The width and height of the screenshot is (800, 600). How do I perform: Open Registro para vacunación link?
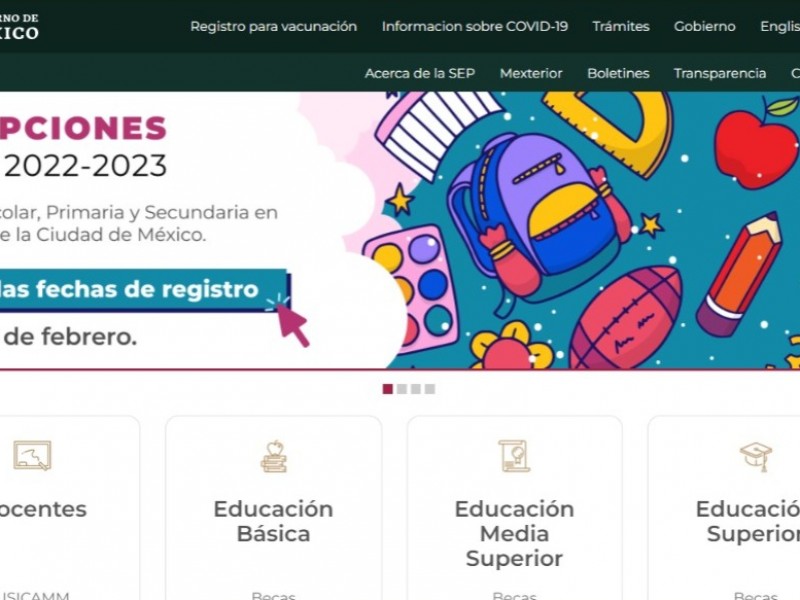click(x=273, y=27)
